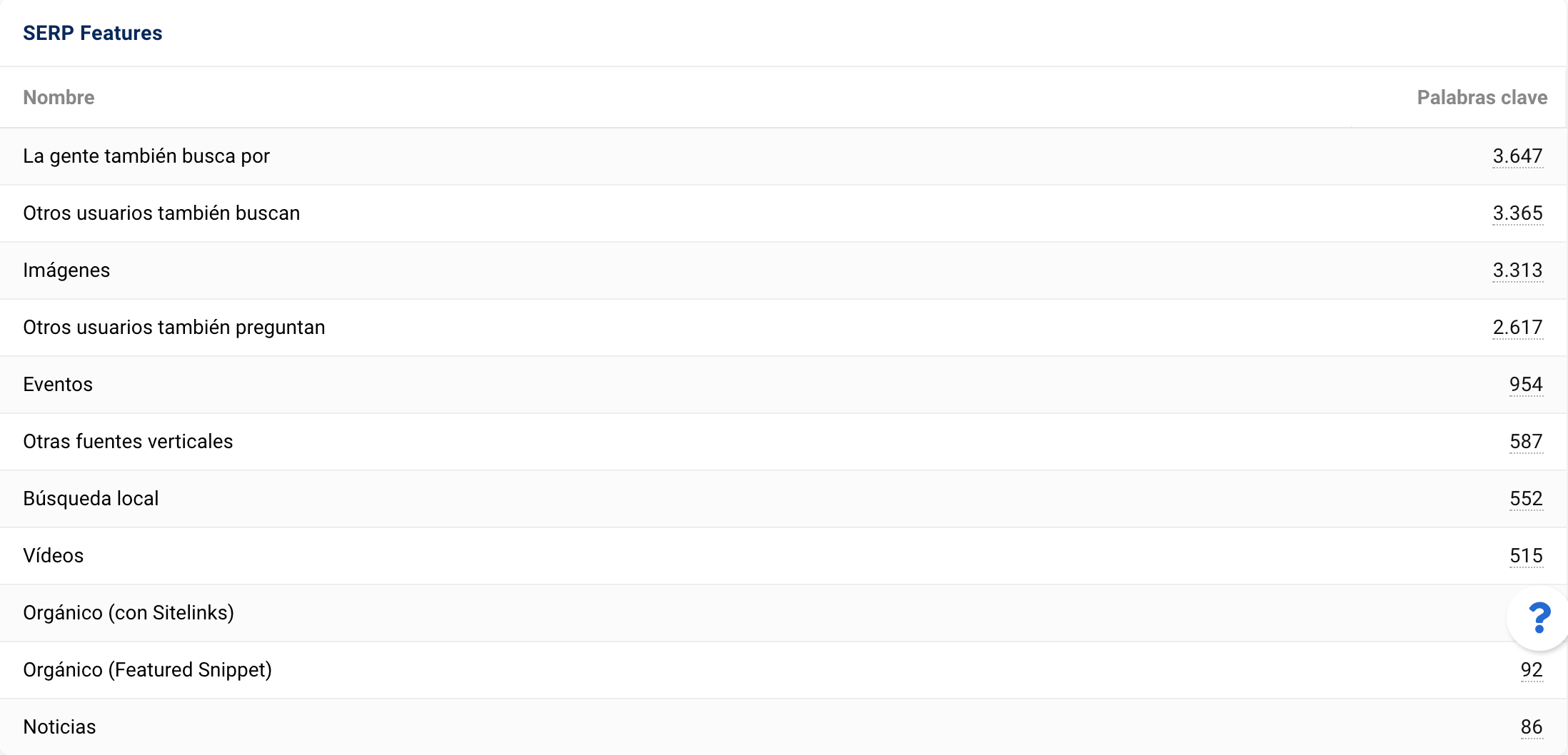
Task: Click the Orgánico (con Sitelinks) row label
Action: pyautogui.click(x=129, y=613)
